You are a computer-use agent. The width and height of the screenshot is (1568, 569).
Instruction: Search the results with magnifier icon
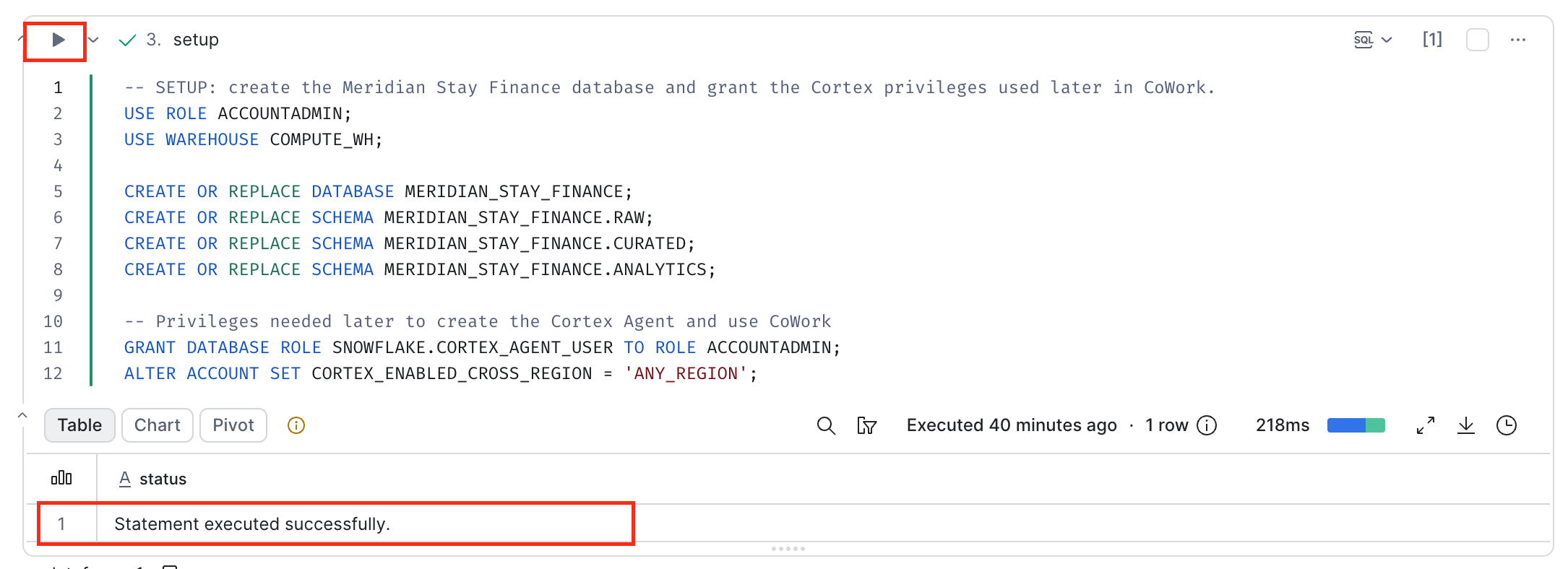tap(826, 425)
